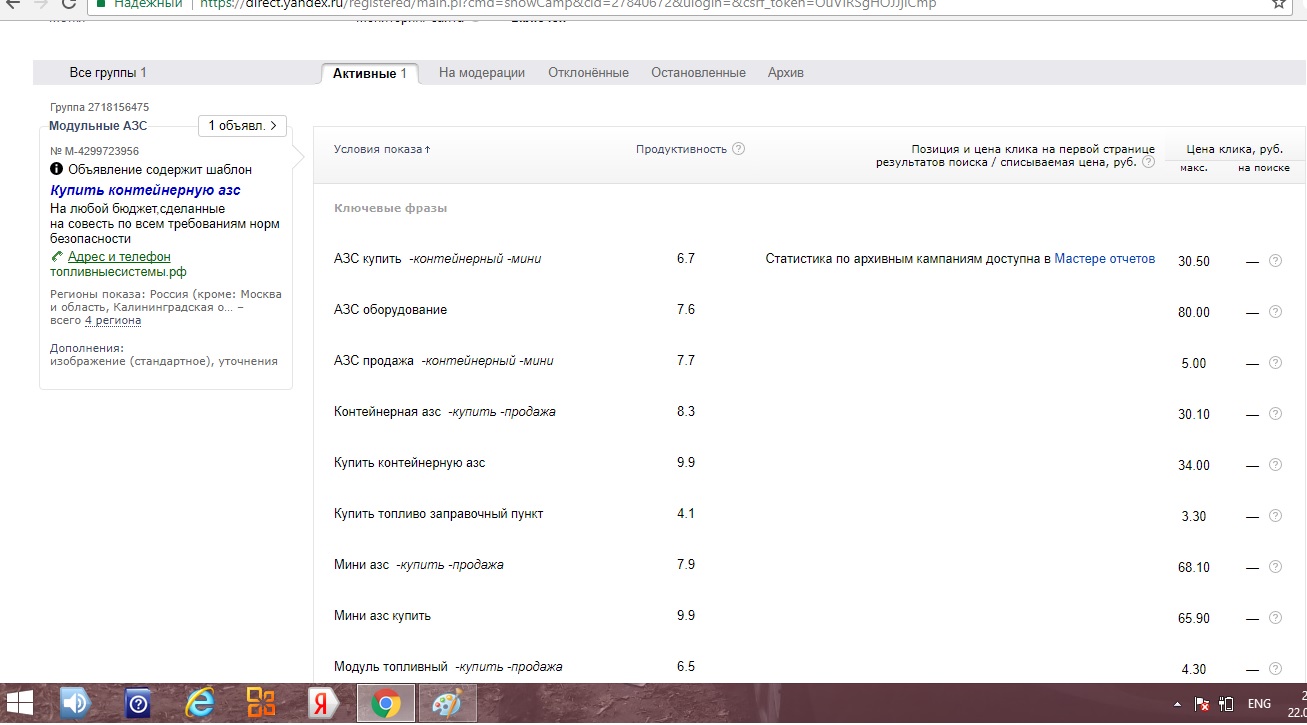Click question icon in Мини азс -купить row
Screen dimensions: 1307x725
coord(1275,567)
